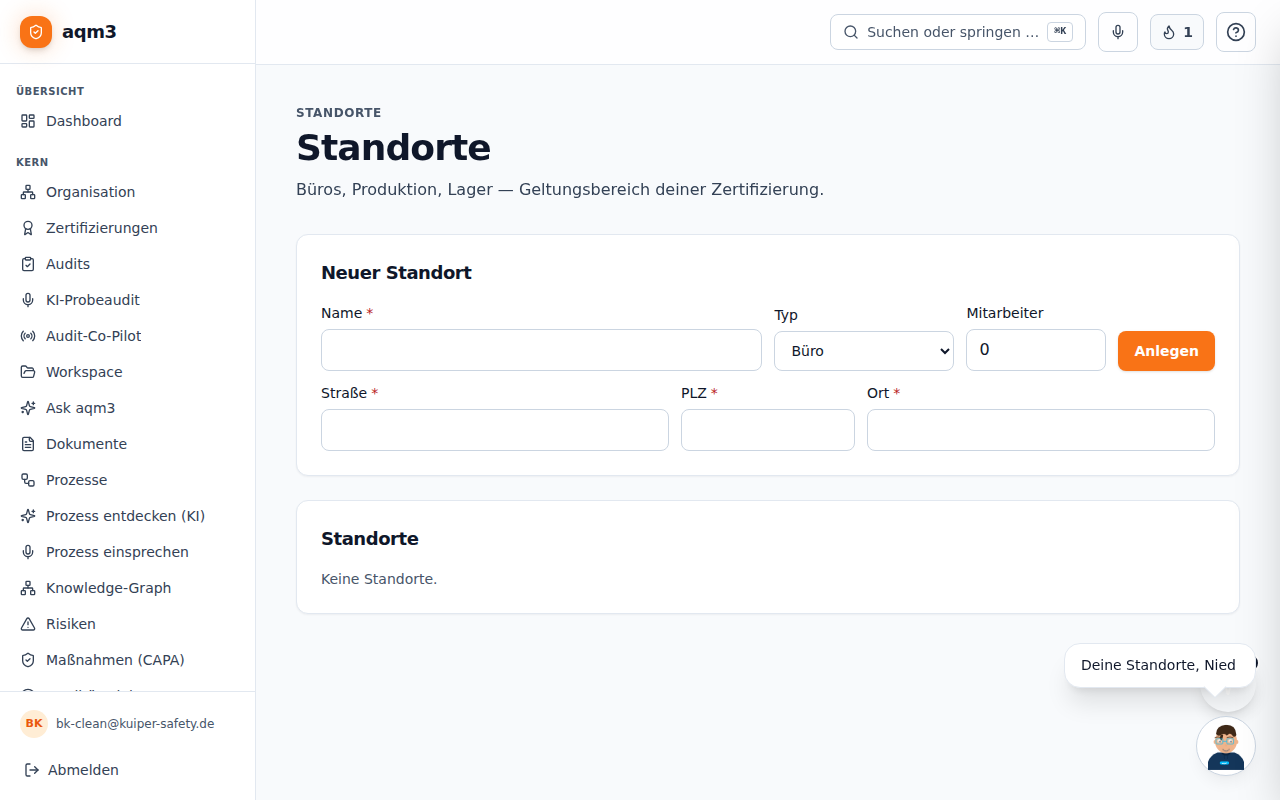Open KI-Probeaudit sidebar entry
The height and width of the screenshot is (800, 1280).
click(127, 300)
